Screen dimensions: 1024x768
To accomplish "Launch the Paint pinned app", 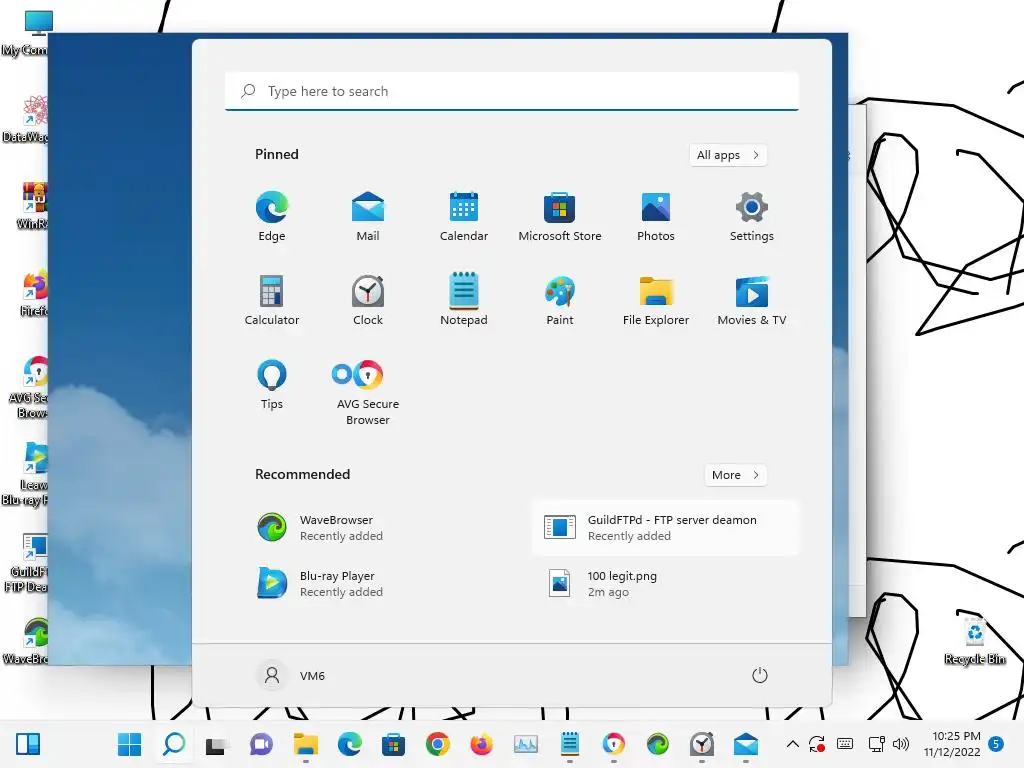I will 560,300.
